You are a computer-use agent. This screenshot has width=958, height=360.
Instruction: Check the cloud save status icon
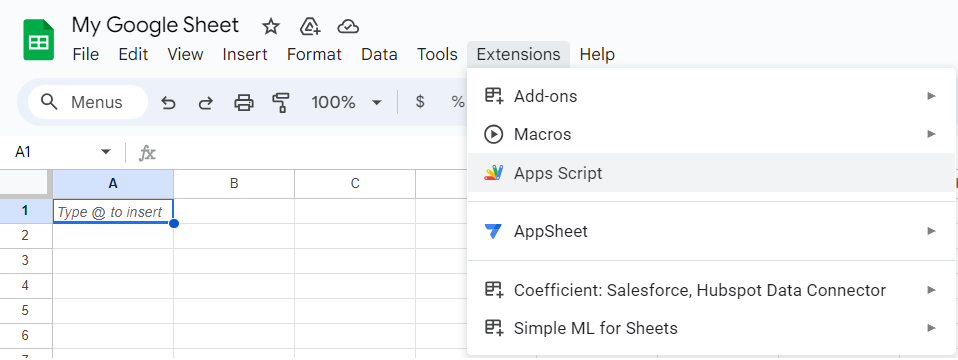click(348, 26)
